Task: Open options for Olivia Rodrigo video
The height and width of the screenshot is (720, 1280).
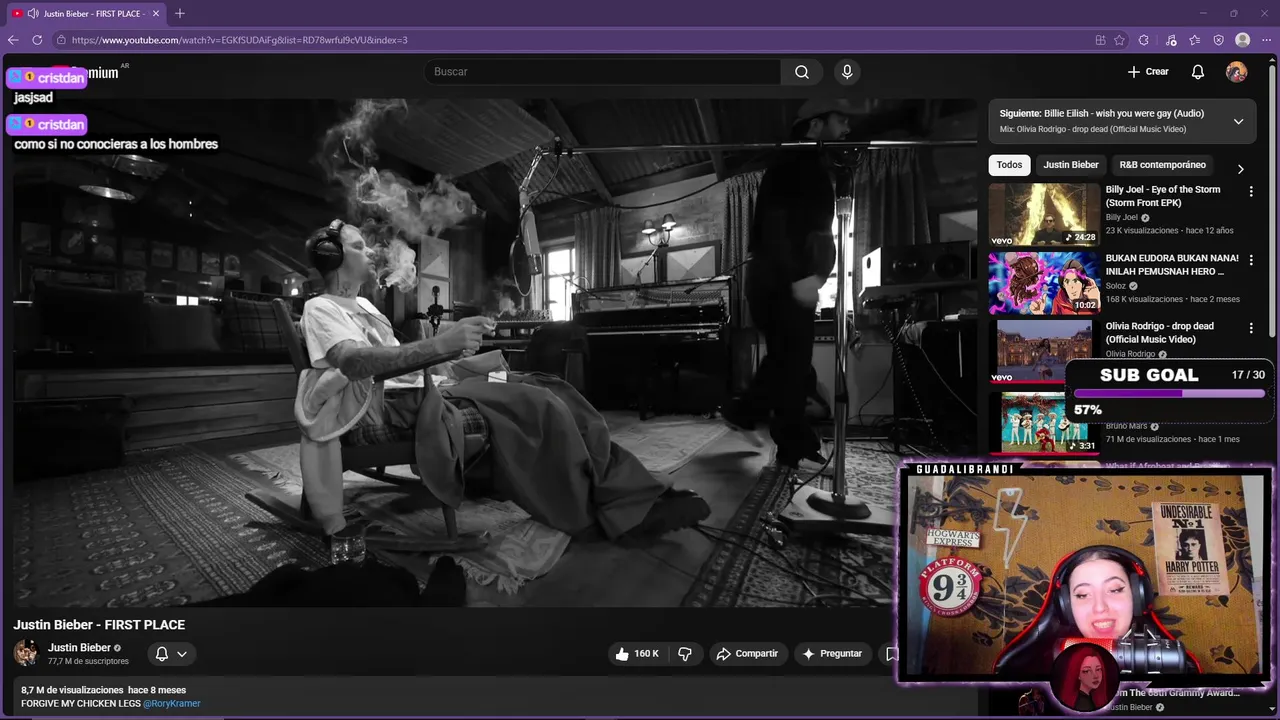Action: 1250,328
